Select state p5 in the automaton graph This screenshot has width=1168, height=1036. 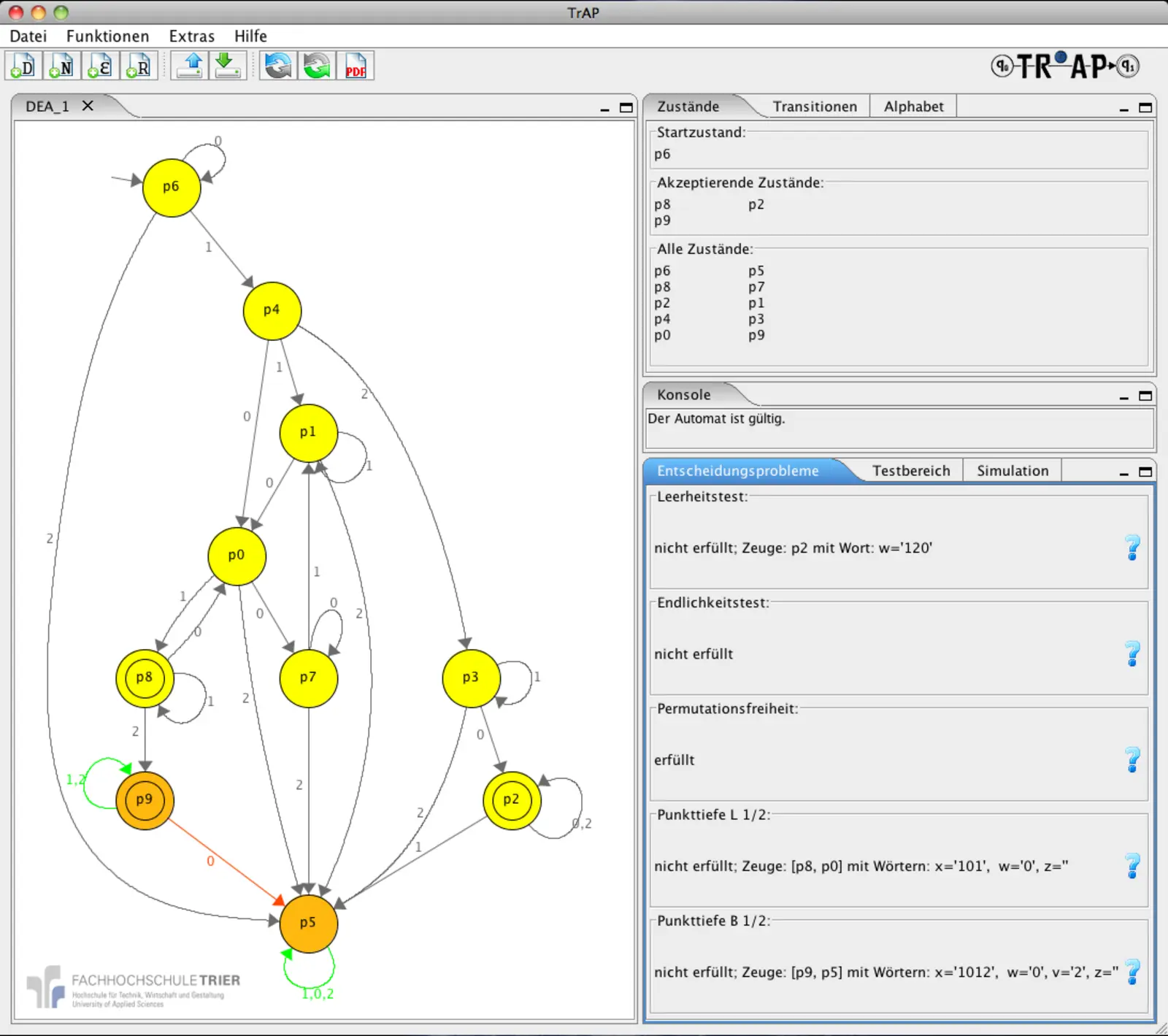(308, 924)
